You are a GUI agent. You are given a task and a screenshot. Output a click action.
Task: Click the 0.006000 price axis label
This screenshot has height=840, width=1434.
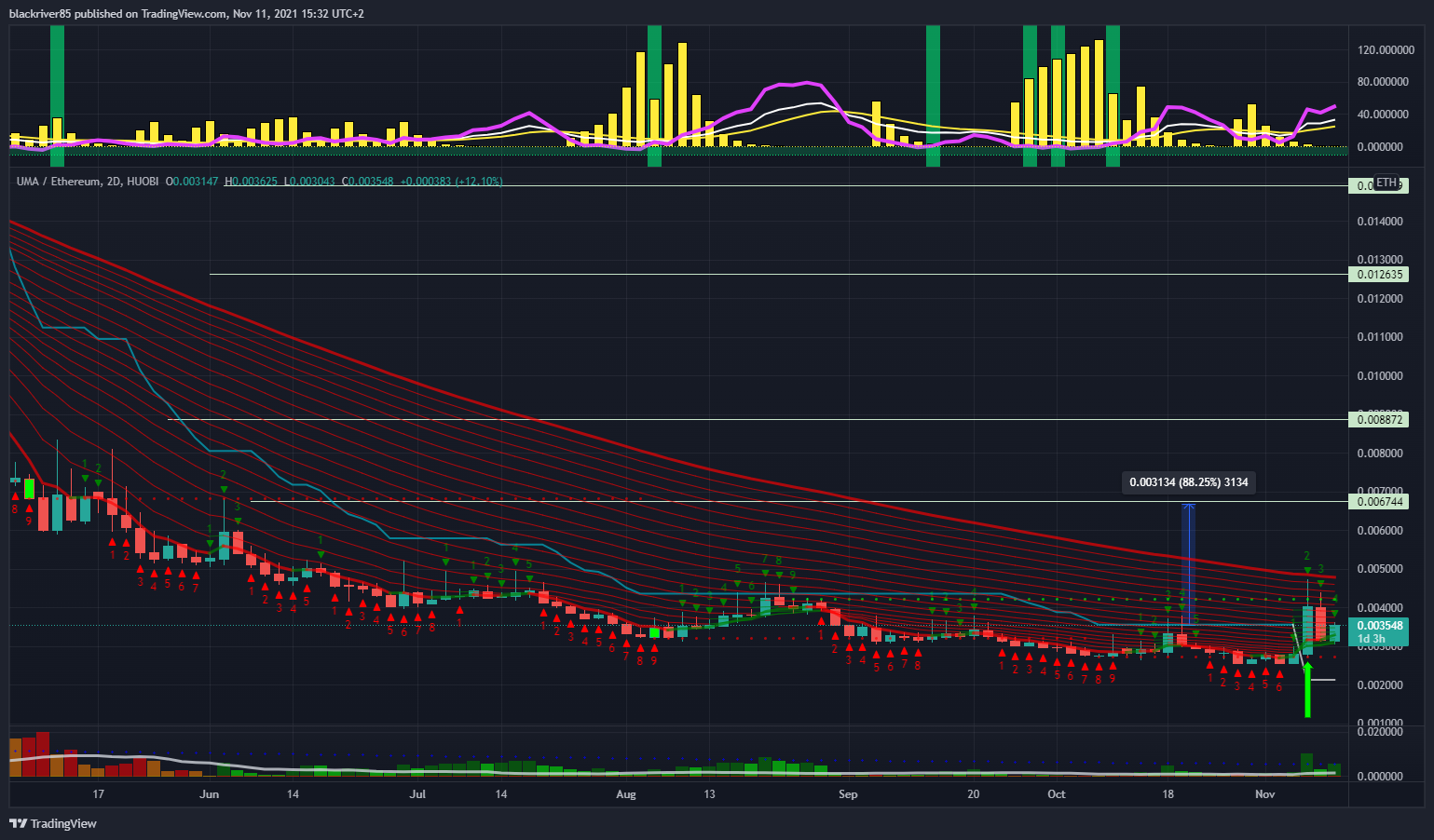tap(1380, 531)
